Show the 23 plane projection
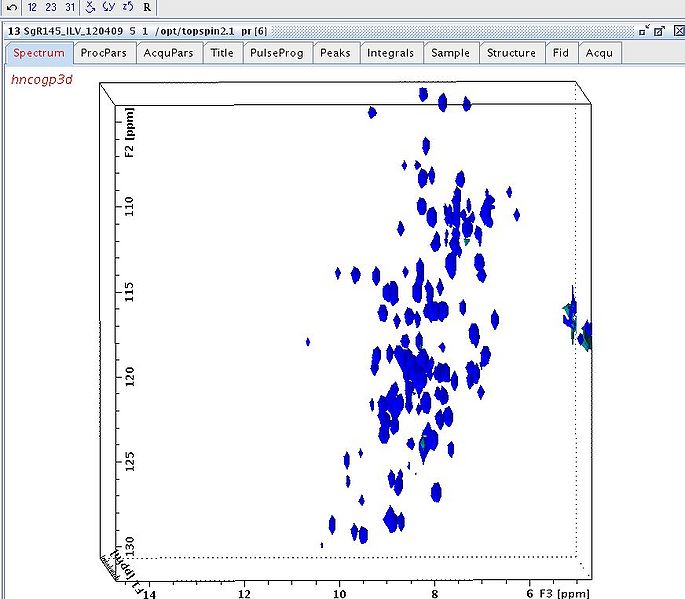685x599 pixels. coord(51,7)
